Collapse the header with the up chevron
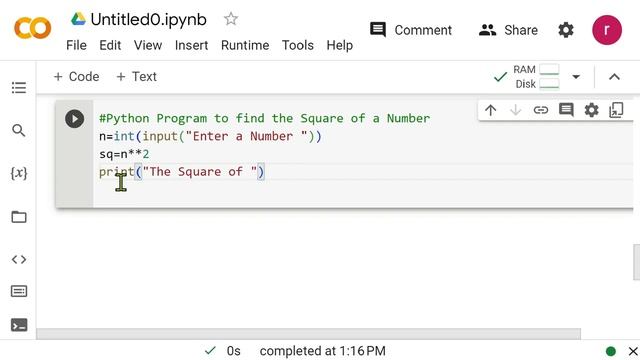640x360 pixels. tap(614, 77)
